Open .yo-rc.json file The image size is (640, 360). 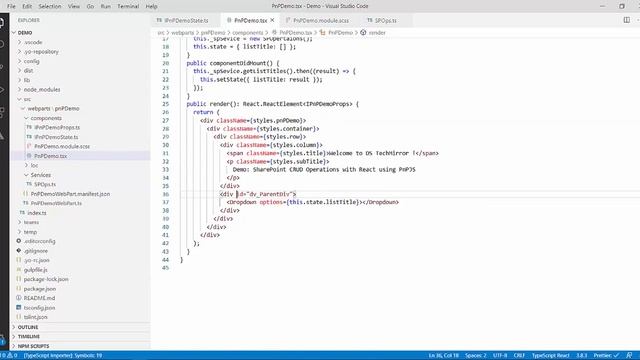[x=36, y=260]
